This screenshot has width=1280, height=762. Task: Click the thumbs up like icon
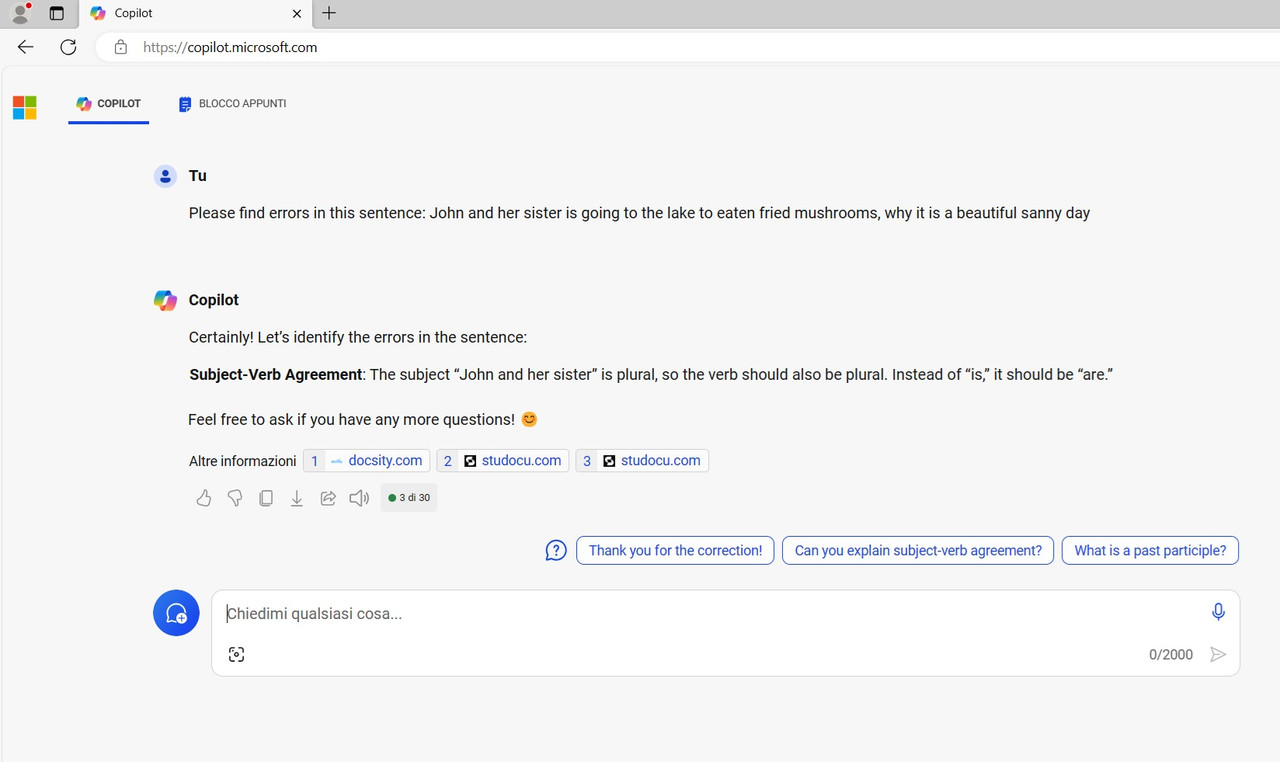coord(204,498)
